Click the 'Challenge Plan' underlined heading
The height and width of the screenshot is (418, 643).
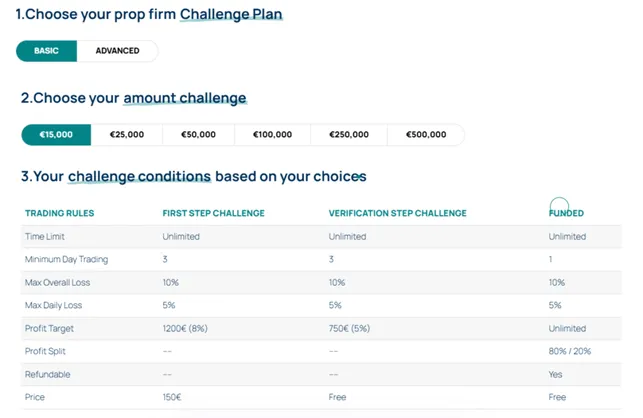(x=231, y=15)
